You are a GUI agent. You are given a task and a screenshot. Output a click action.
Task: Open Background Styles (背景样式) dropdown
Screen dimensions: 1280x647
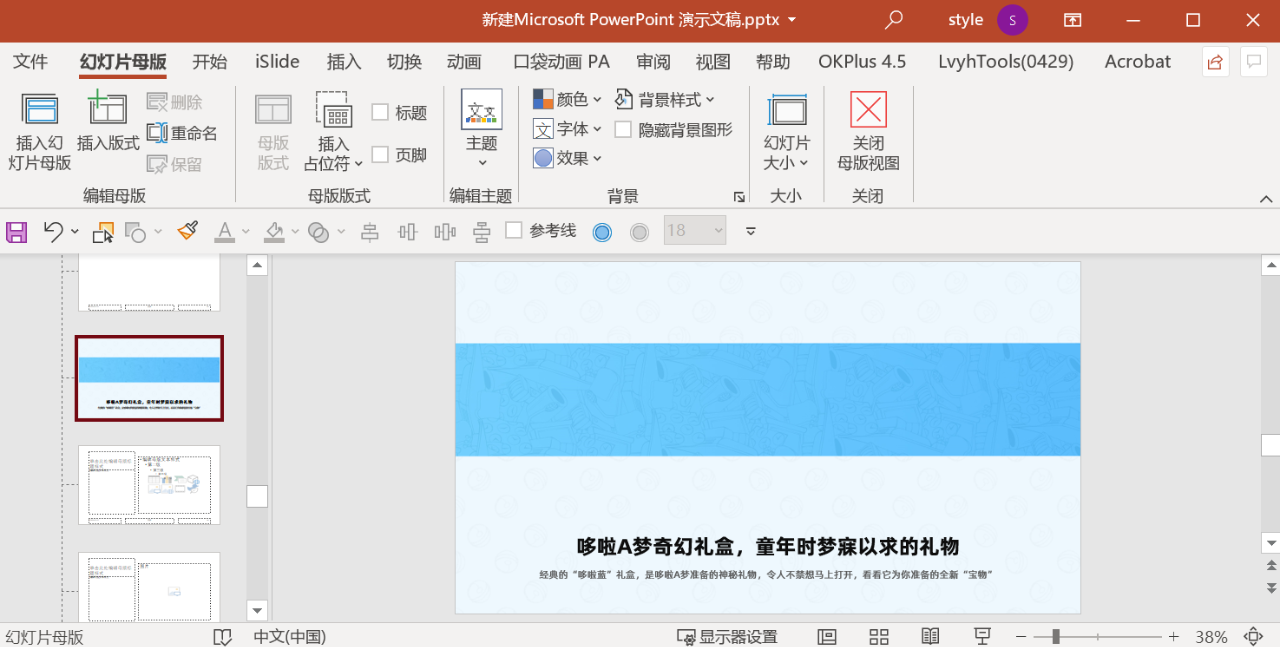point(665,100)
